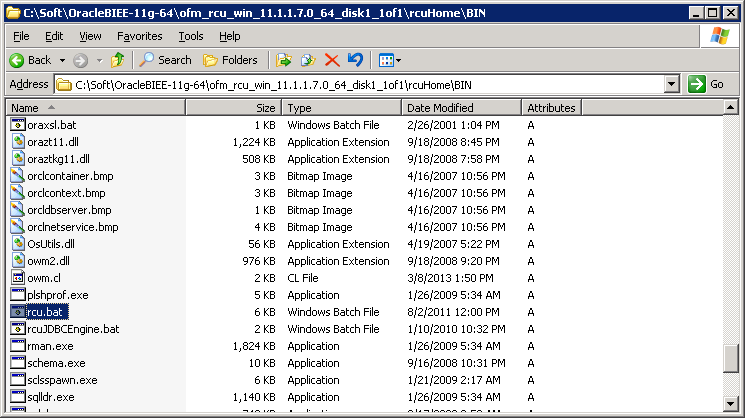Toggle the Folders pane

pyautogui.click(x=230, y=60)
